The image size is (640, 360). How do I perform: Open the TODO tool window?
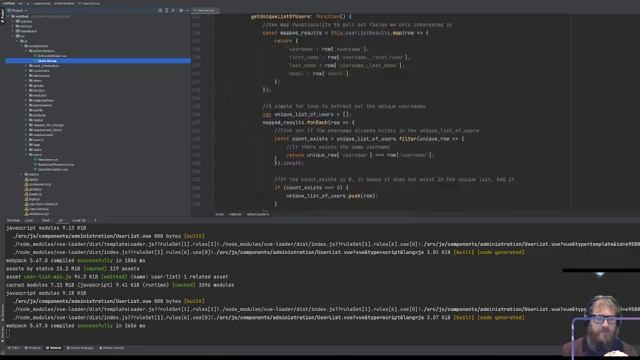tap(14, 348)
